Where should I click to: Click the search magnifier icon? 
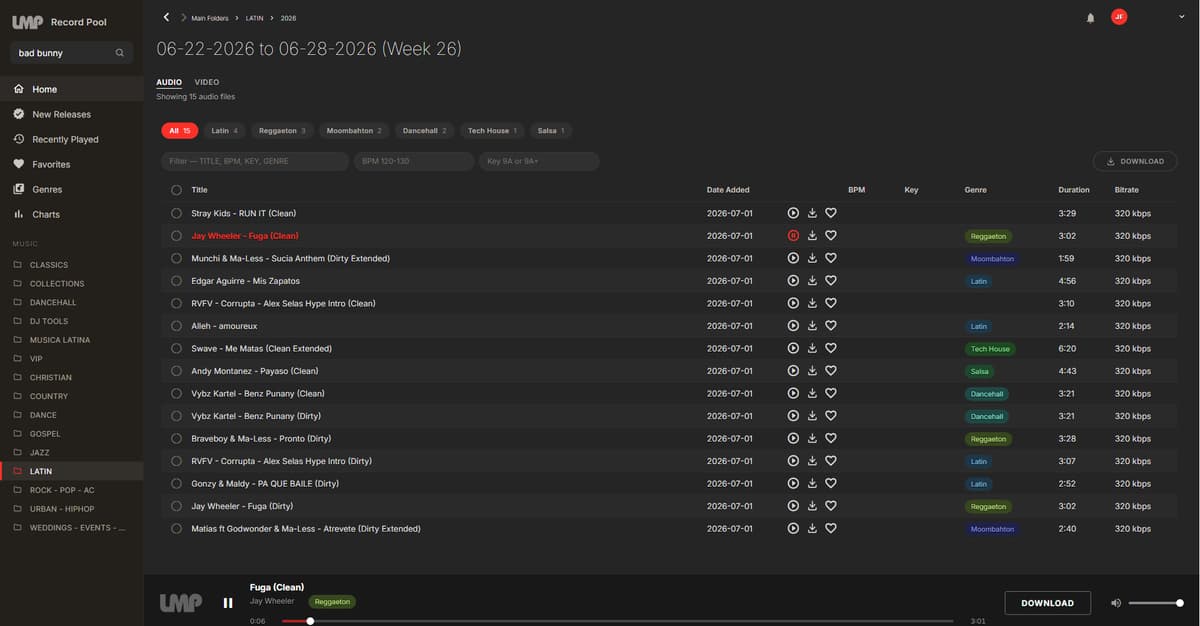pyautogui.click(x=120, y=53)
